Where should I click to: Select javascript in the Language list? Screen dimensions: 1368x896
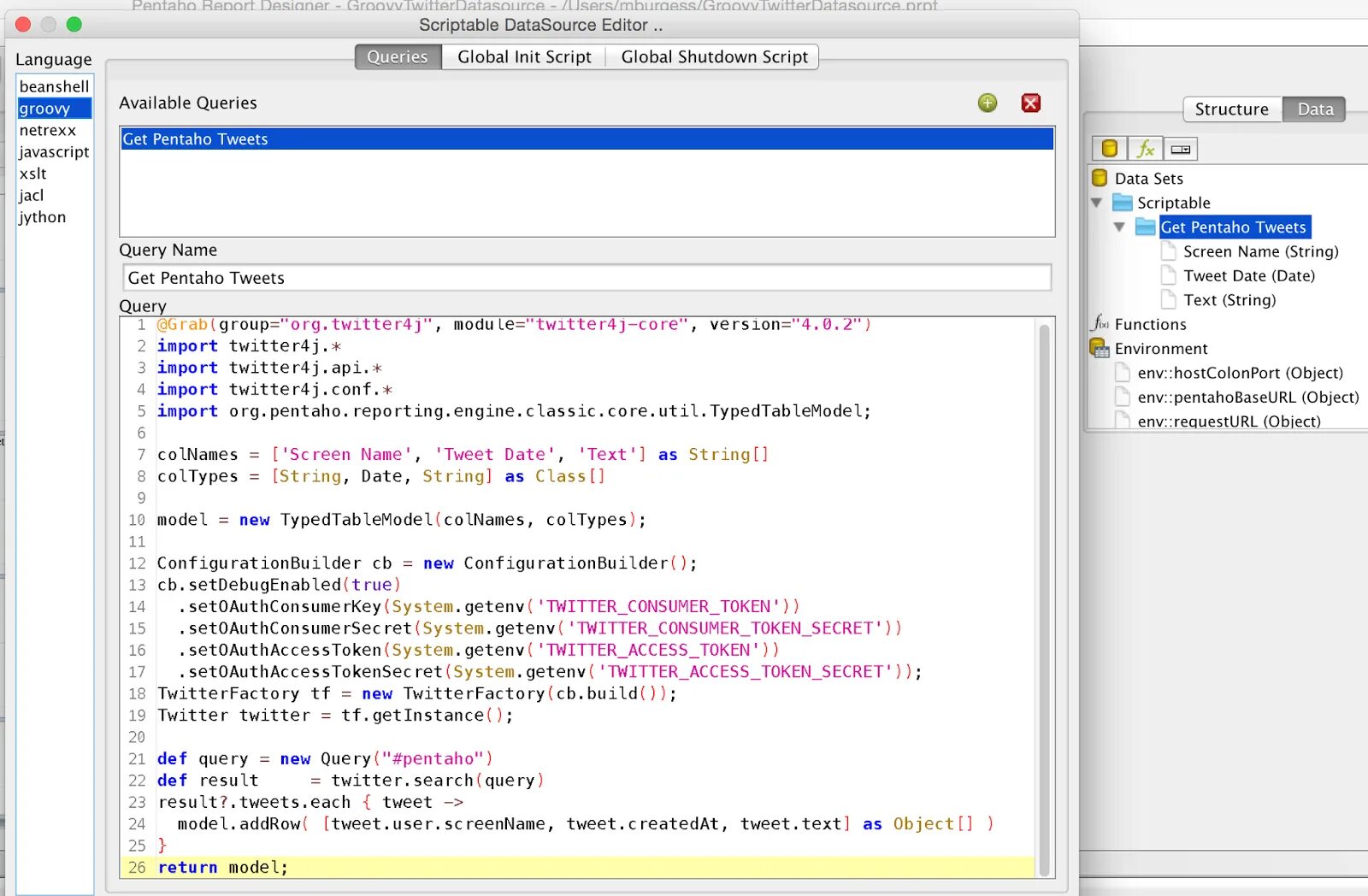55,151
